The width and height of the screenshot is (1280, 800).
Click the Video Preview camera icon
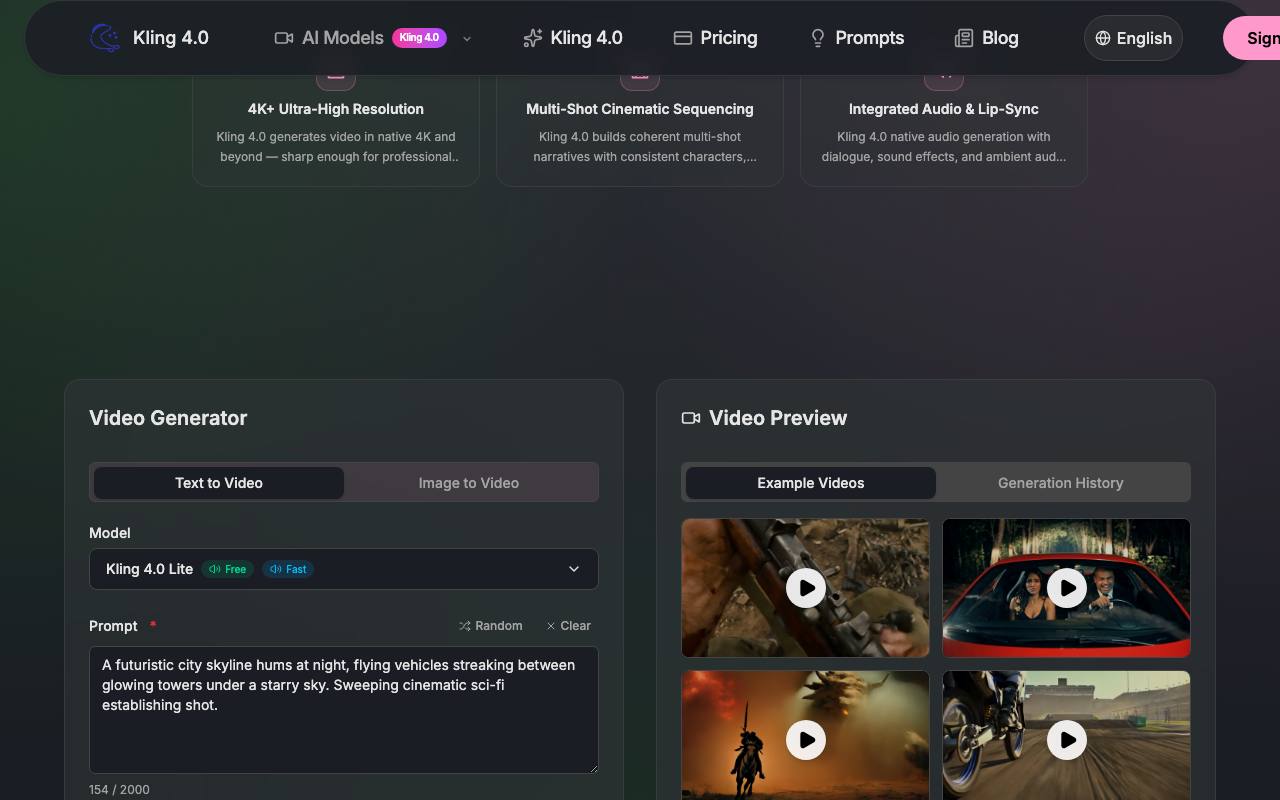coord(691,418)
